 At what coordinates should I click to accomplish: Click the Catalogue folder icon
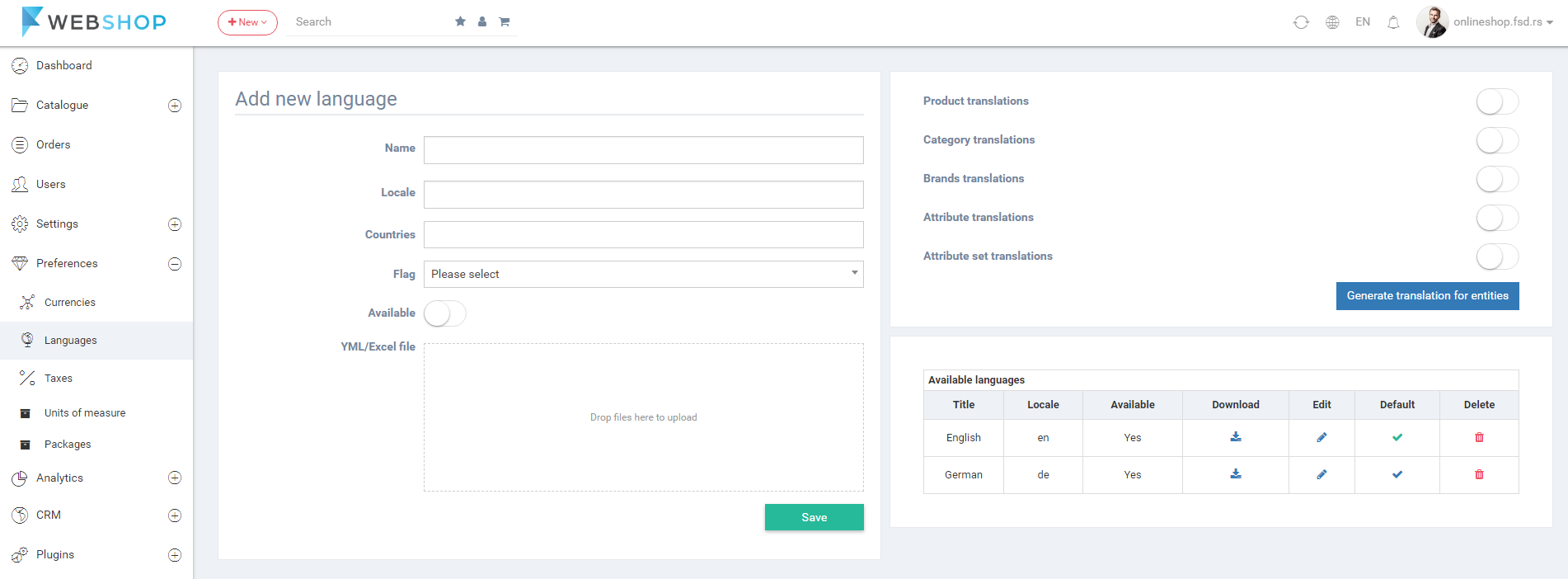(20, 105)
